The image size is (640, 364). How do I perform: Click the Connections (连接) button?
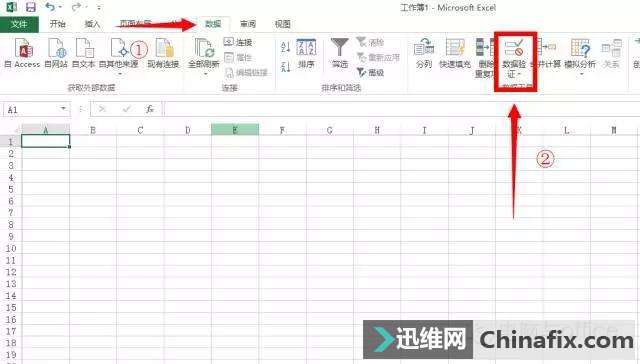[x=238, y=42]
